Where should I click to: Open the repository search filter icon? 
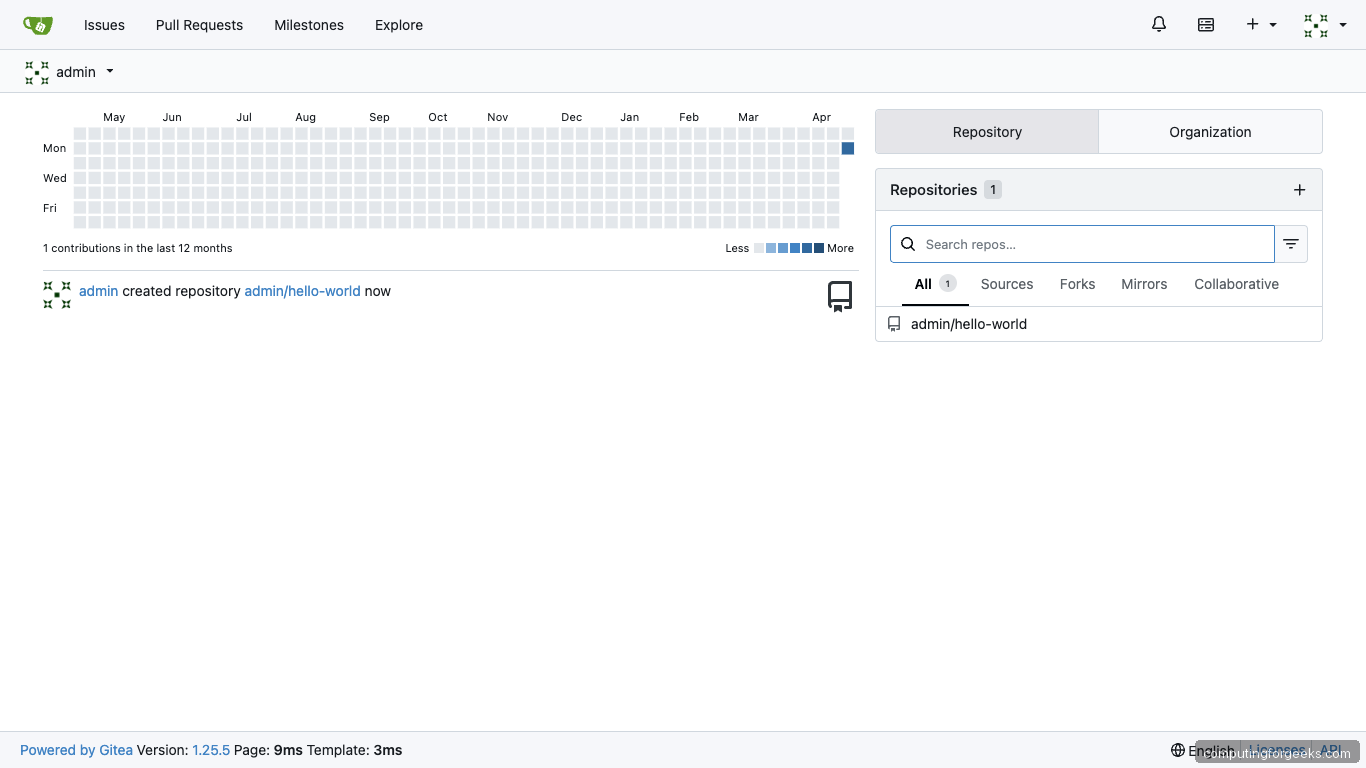tap(1291, 243)
